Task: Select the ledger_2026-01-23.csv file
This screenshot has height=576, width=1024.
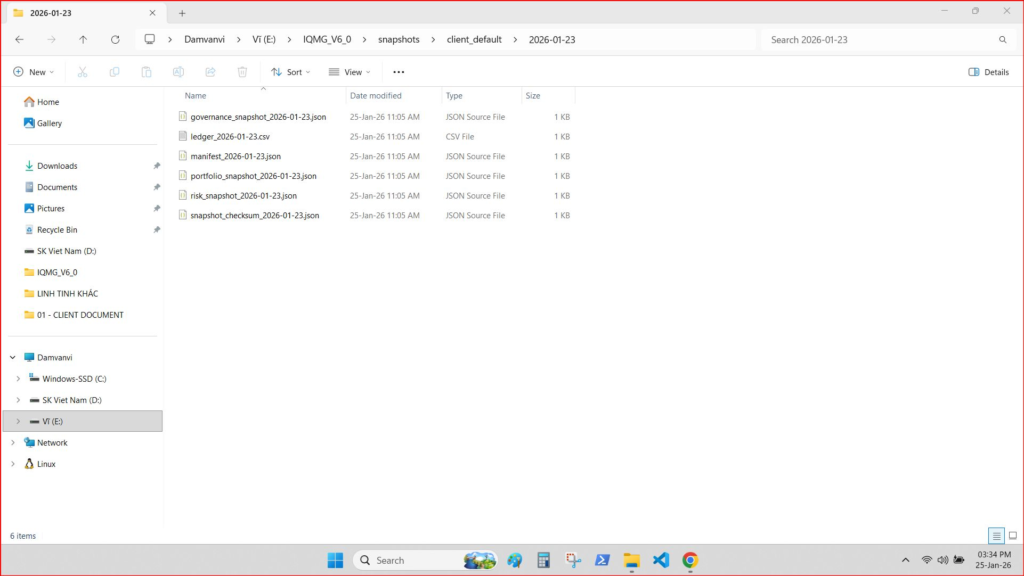Action: click(x=230, y=137)
